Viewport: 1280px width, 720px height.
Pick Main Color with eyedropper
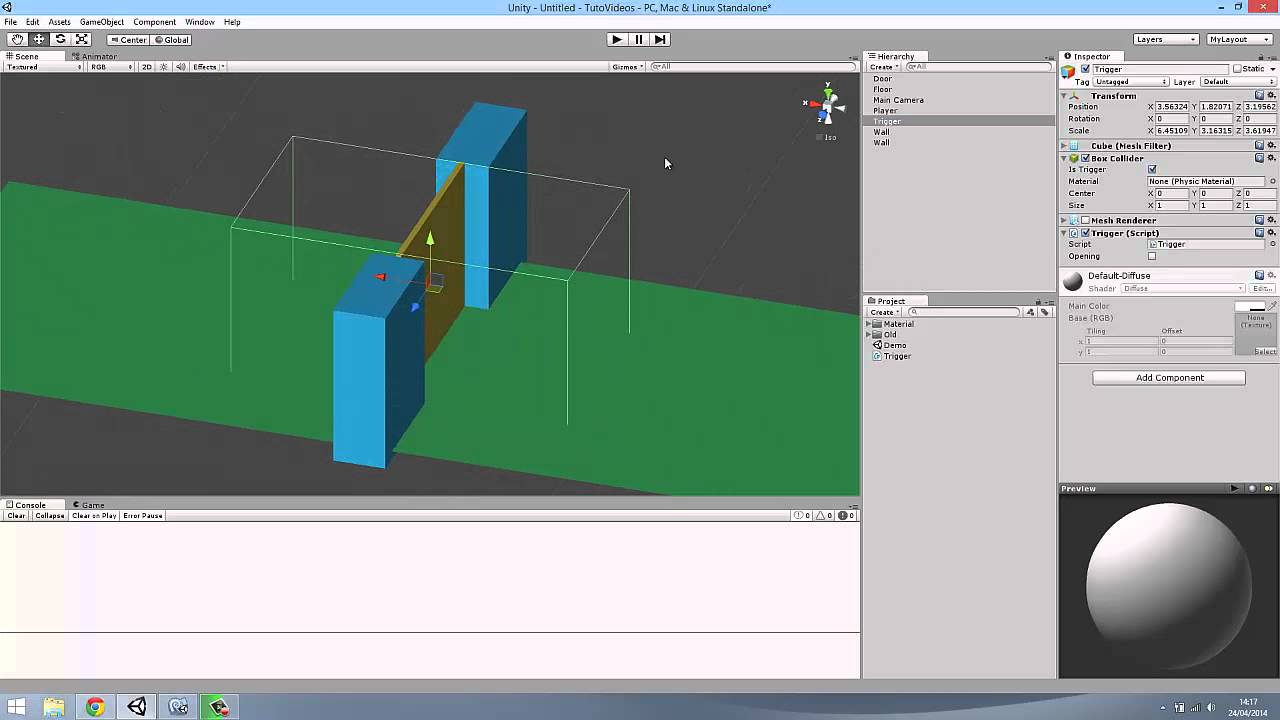[1272, 306]
